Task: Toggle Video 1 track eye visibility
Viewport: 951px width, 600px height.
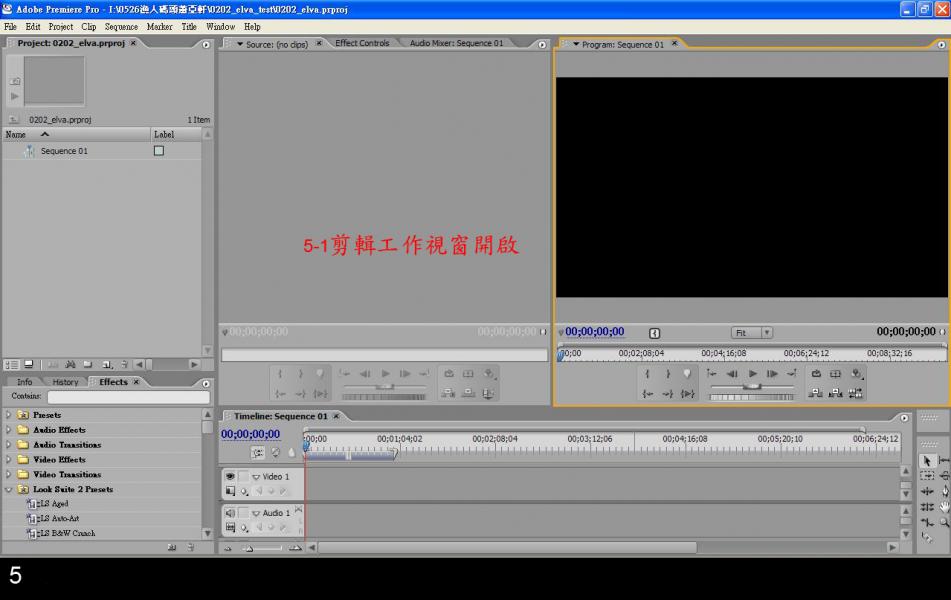Action: 230,477
